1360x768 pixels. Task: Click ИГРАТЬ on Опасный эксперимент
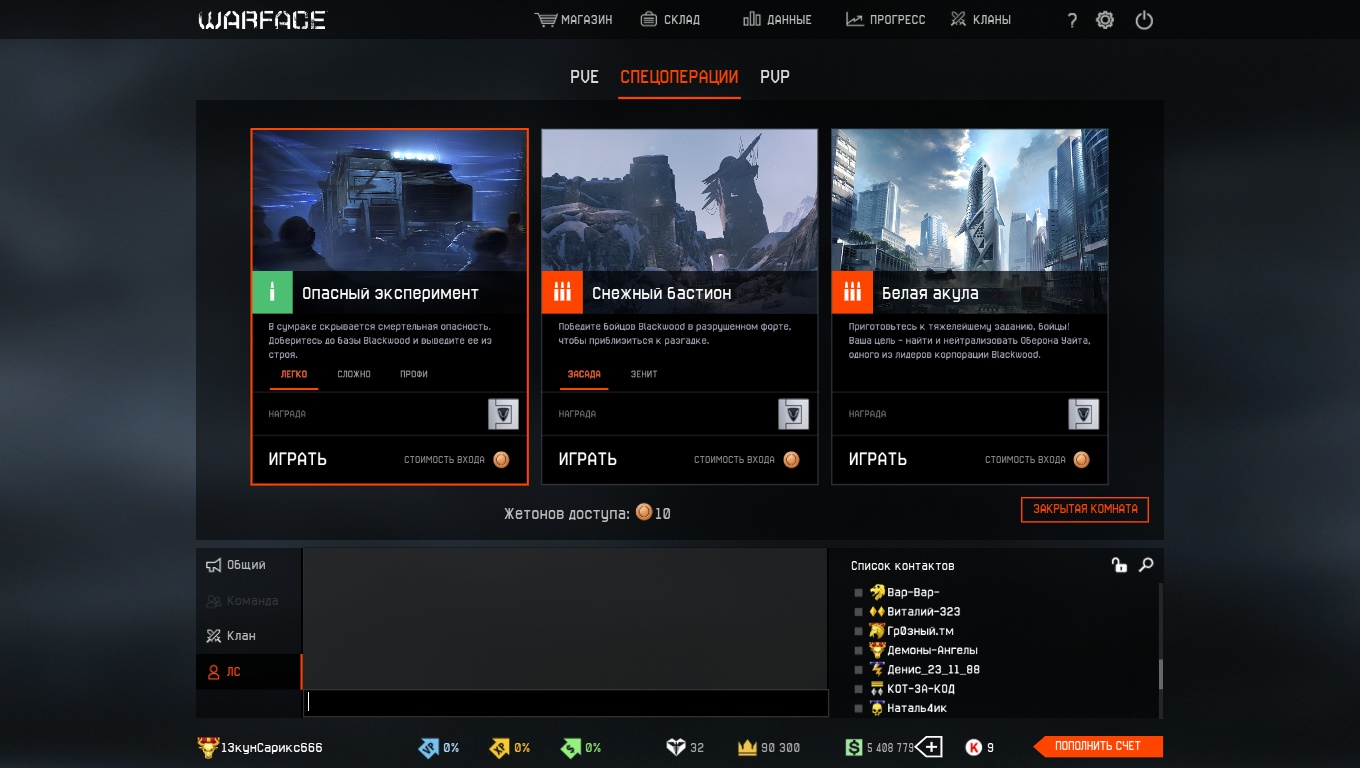coord(298,460)
